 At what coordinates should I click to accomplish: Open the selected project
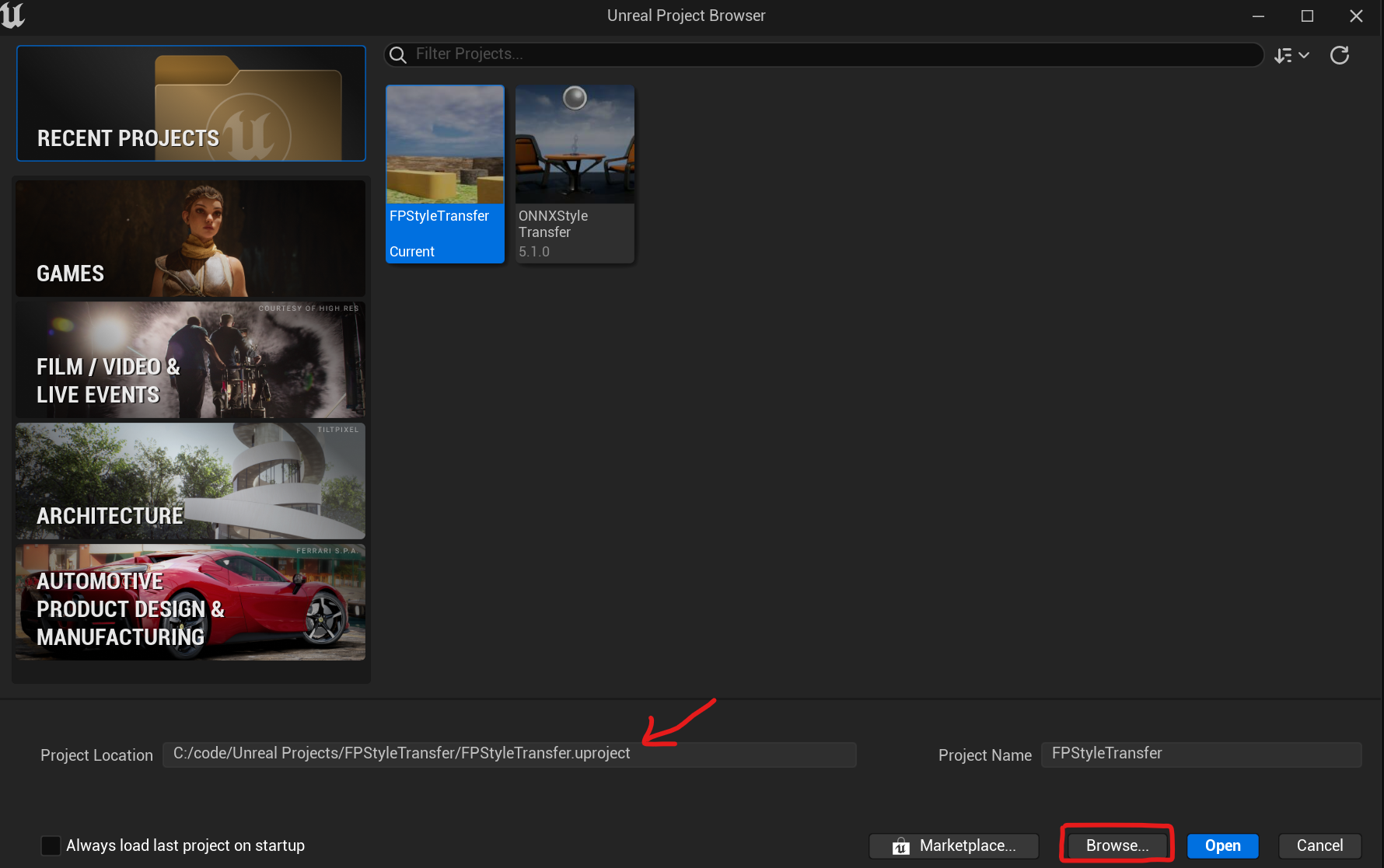(1223, 845)
